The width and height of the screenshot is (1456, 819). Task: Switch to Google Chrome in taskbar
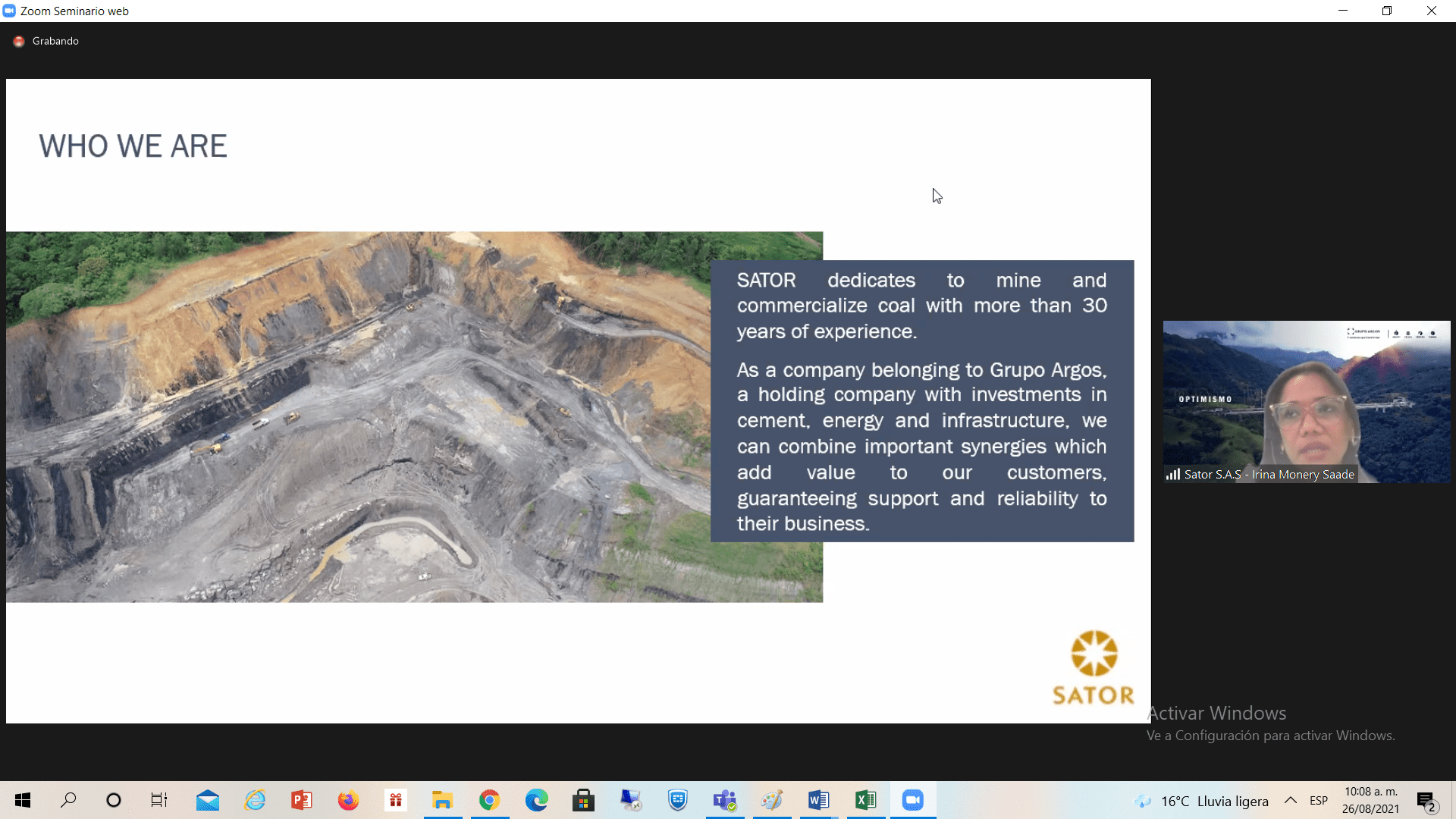coord(489,800)
